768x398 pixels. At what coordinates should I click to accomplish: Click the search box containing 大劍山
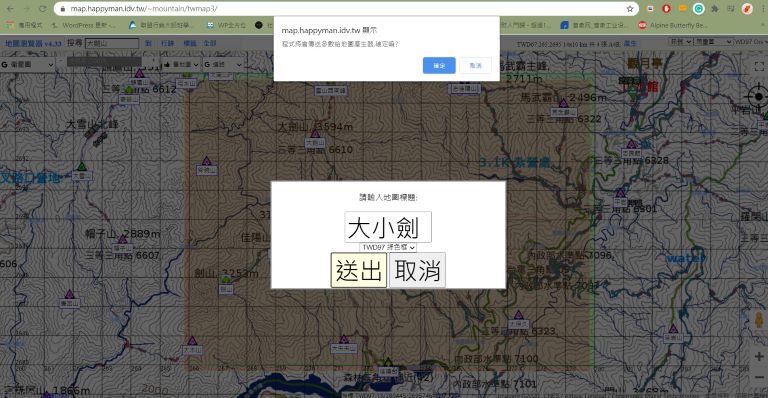[112, 43]
